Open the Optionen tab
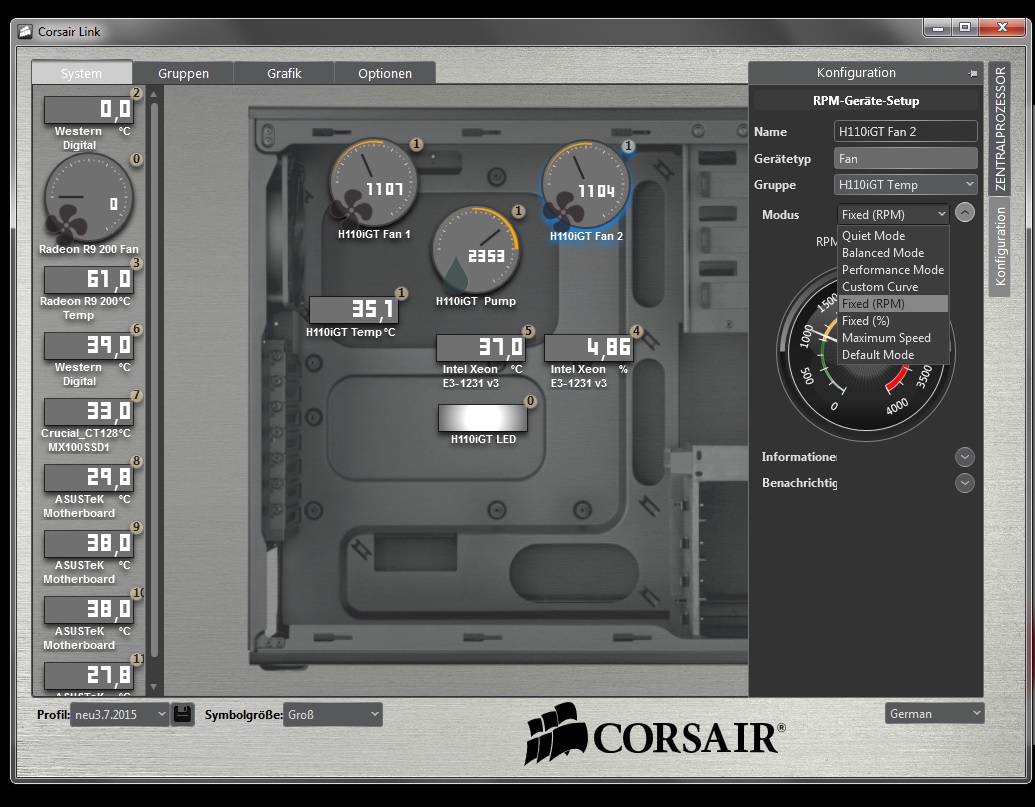The width and height of the screenshot is (1035, 807). coord(385,73)
